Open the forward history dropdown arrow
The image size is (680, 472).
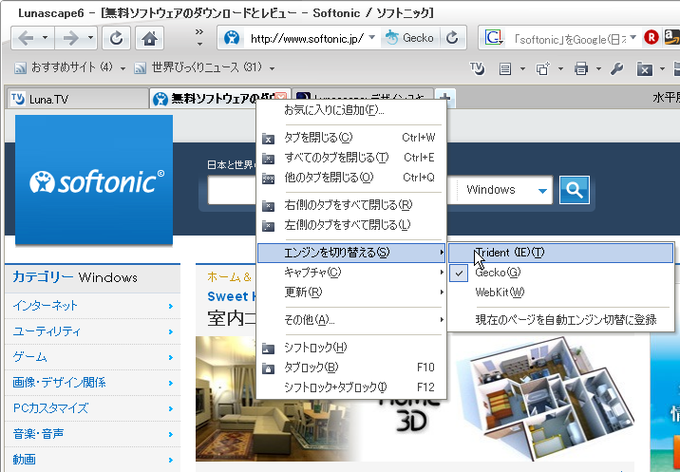tap(90, 38)
